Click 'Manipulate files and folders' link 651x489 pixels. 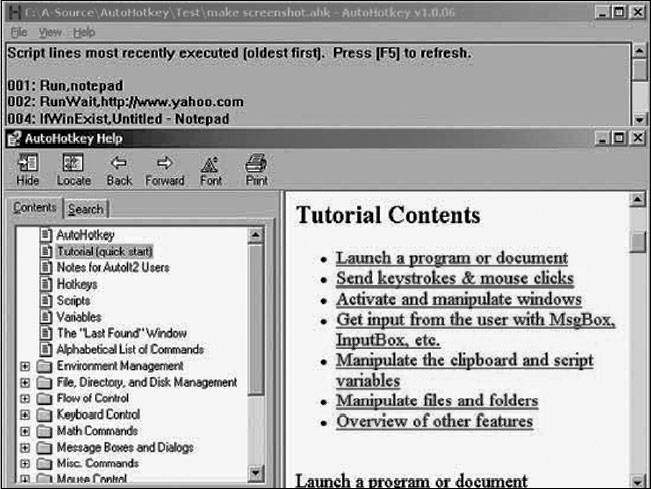(x=436, y=401)
